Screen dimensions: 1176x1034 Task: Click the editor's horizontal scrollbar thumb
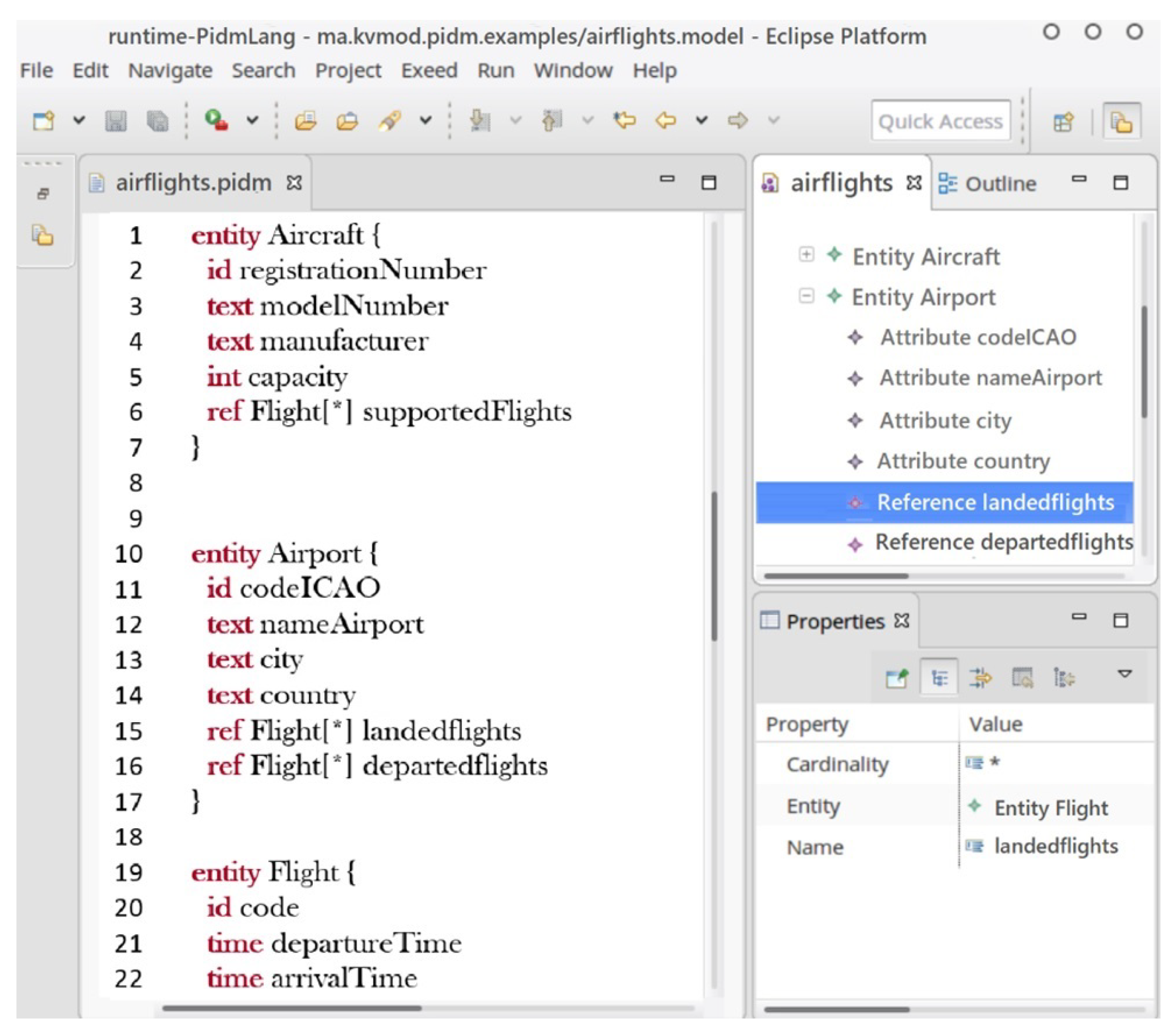tap(292, 1008)
